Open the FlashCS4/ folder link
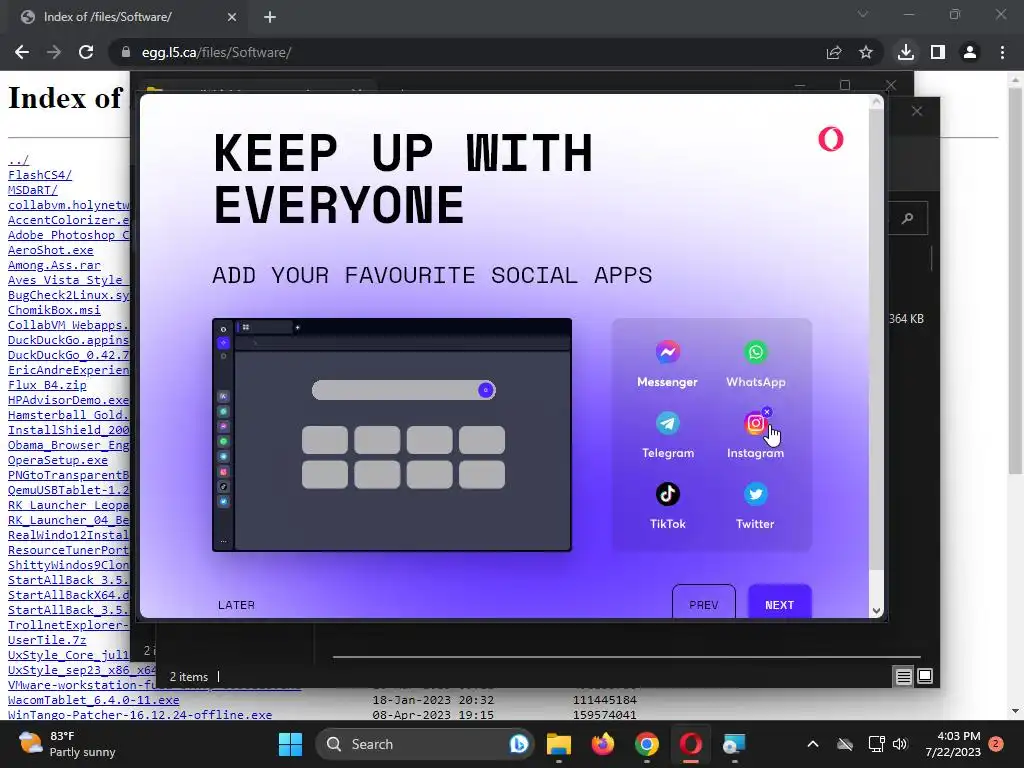Viewport: 1024px width, 768px height. click(40, 175)
